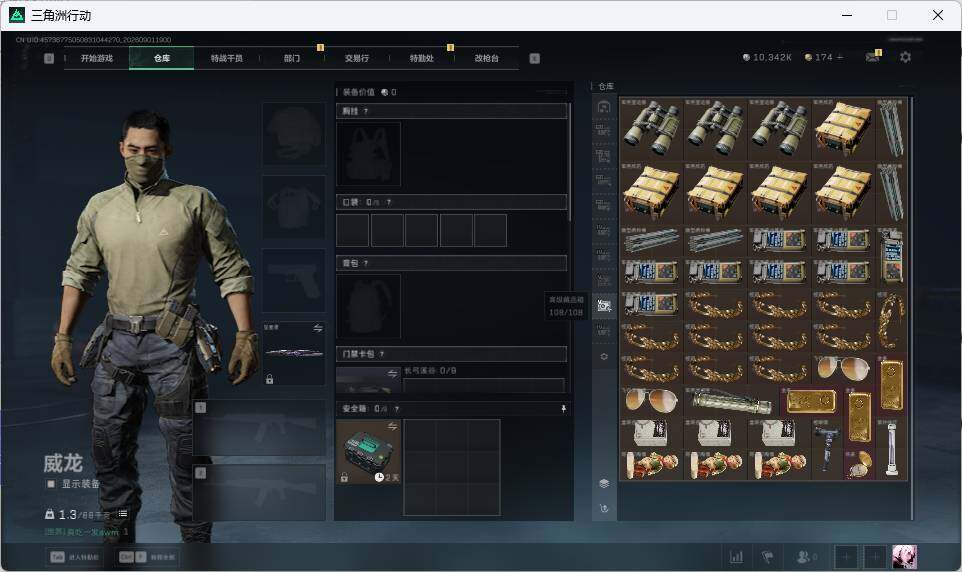962x572 pixels.
Task: Click the swap icon on keycard pack
Action: (393, 373)
